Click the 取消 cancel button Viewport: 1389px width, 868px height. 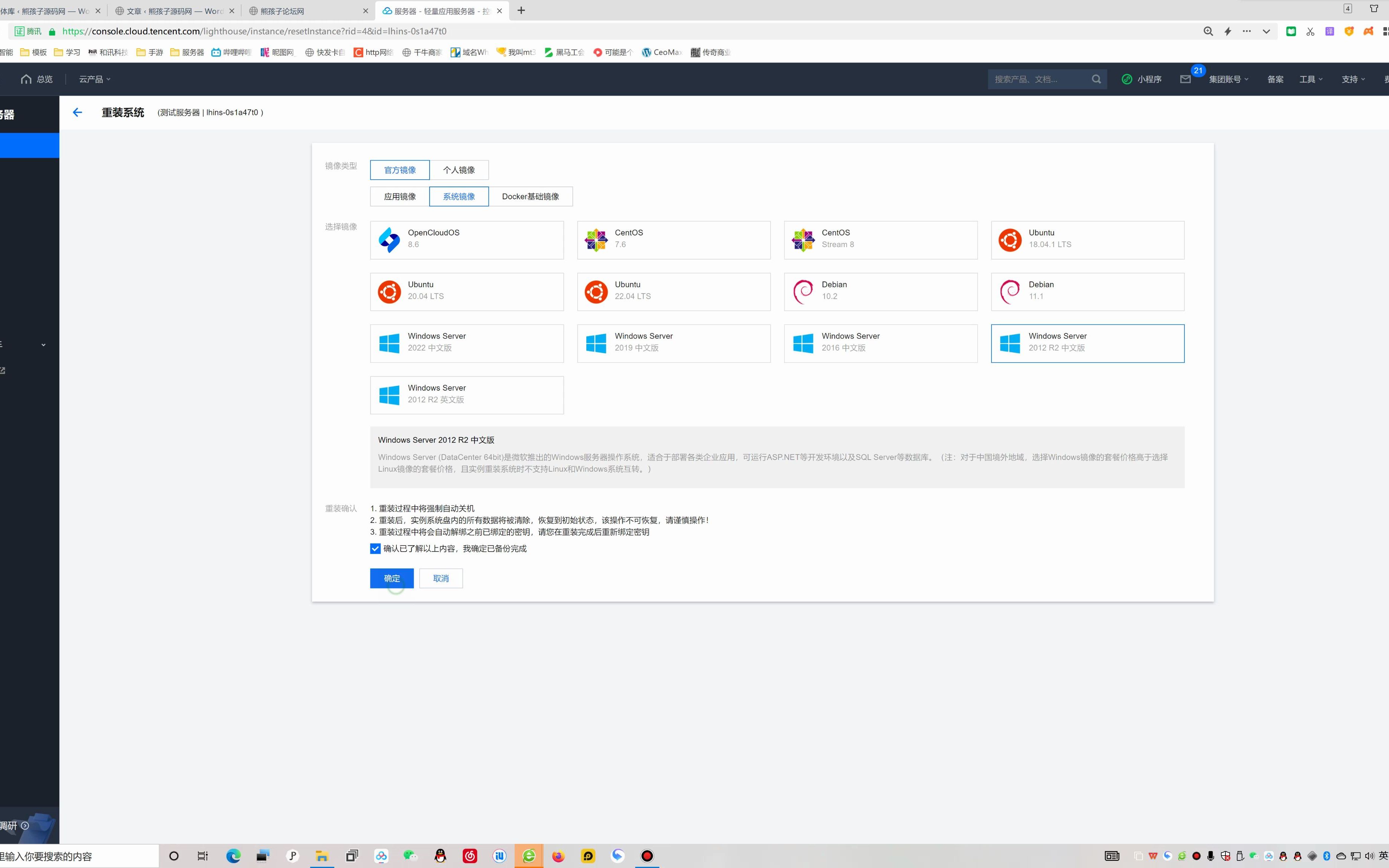pyautogui.click(x=441, y=578)
